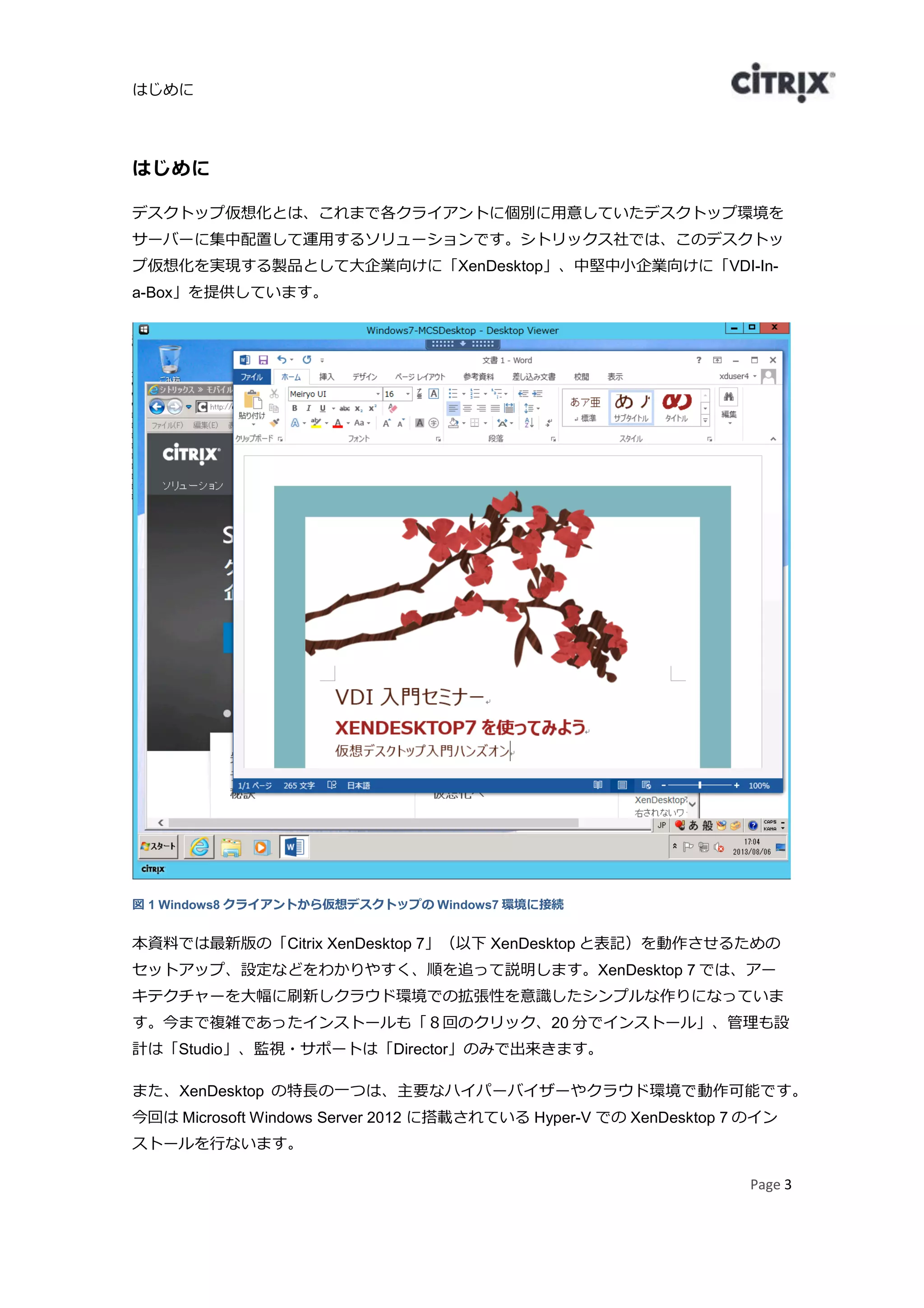Toggle Subscript formatting
Viewport: 924px width, 1308px height.
[x=359, y=408]
